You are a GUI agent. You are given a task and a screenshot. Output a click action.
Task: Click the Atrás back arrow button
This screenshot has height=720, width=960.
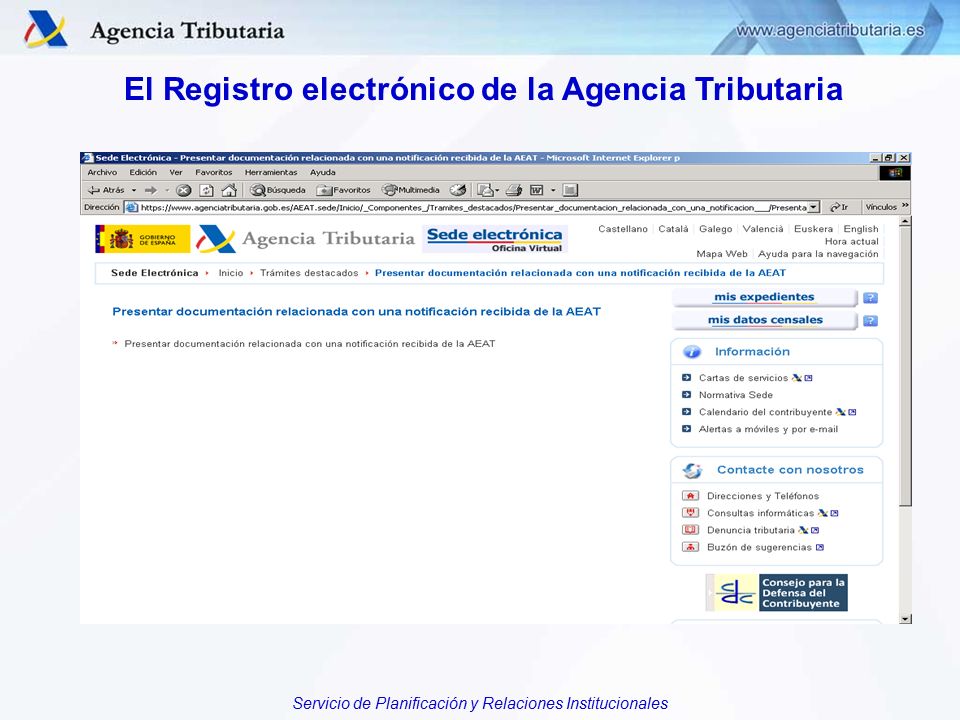106,190
